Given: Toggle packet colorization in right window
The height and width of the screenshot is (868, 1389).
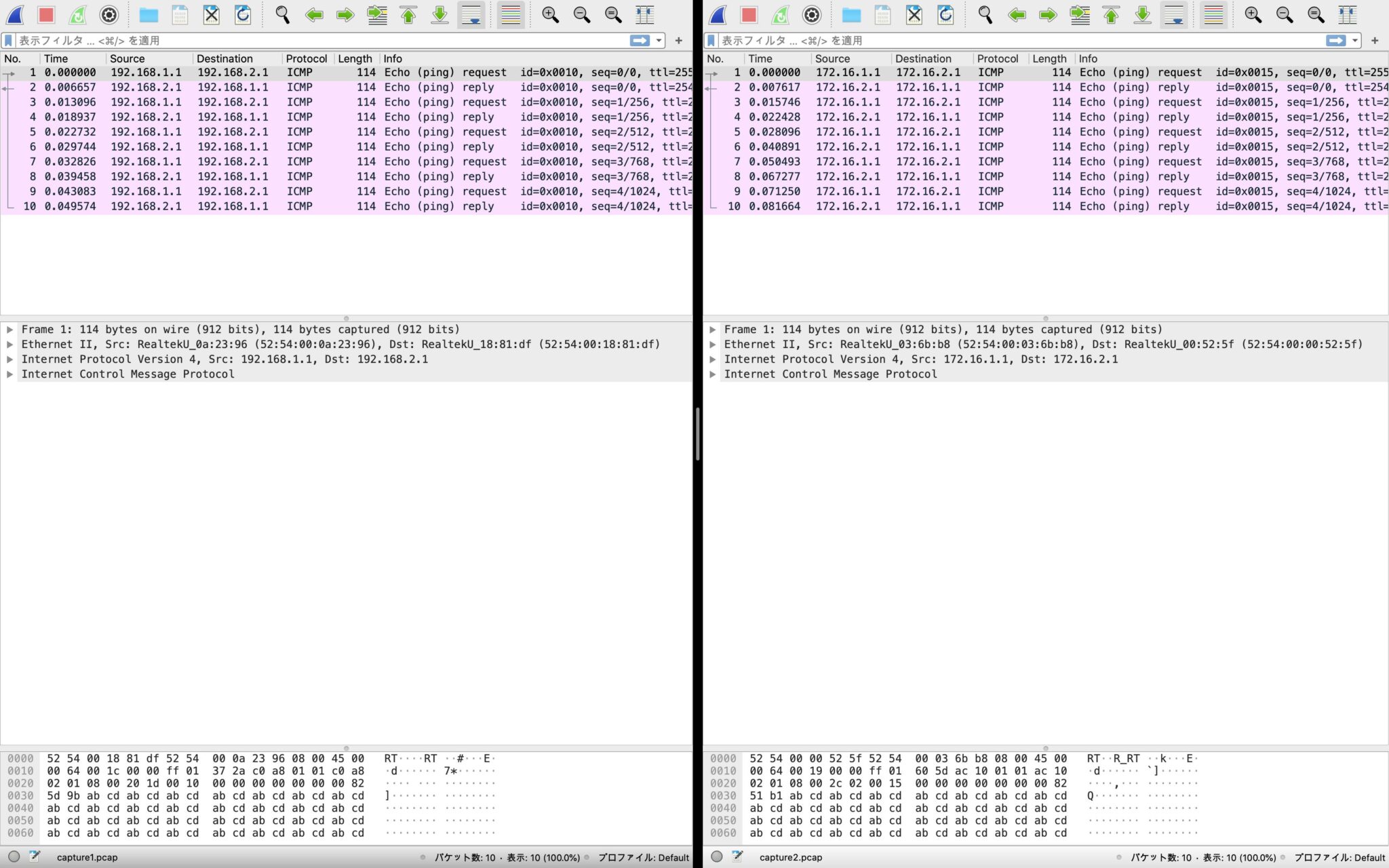Looking at the screenshot, I should tap(1213, 14).
